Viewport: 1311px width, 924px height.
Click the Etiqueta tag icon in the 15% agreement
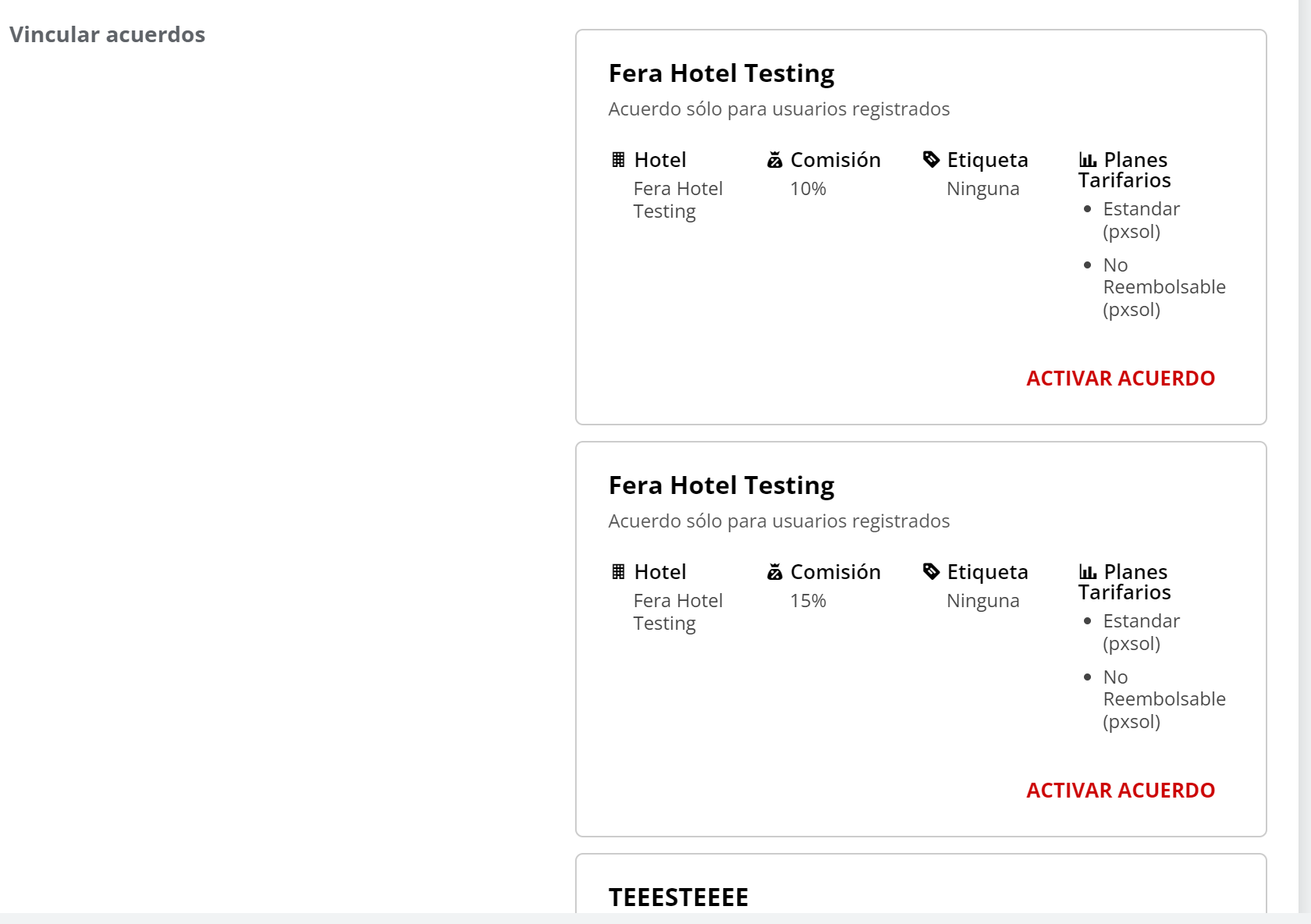coord(931,571)
